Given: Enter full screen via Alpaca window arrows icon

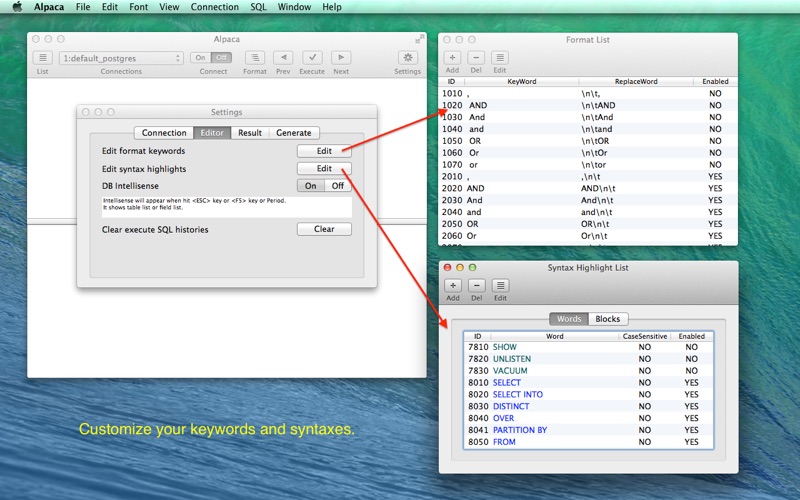Looking at the screenshot, I should 420,39.
